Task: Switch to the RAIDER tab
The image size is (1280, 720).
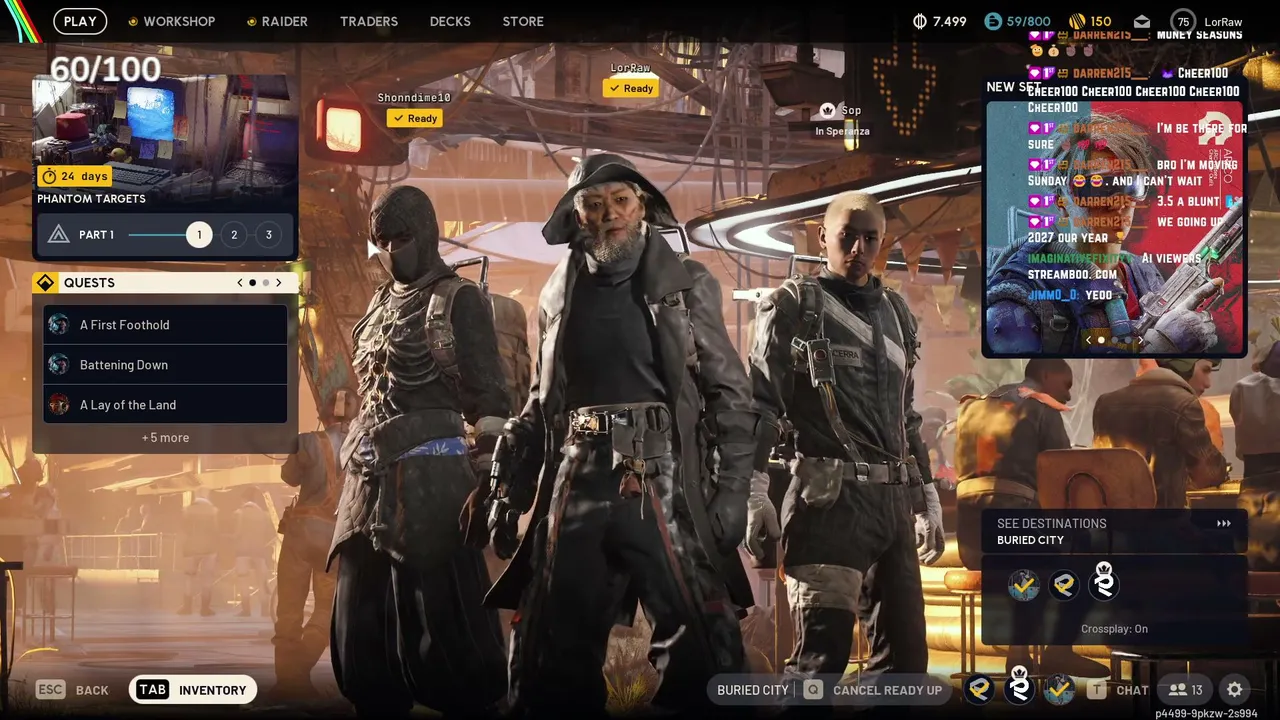Action: (x=277, y=21)
